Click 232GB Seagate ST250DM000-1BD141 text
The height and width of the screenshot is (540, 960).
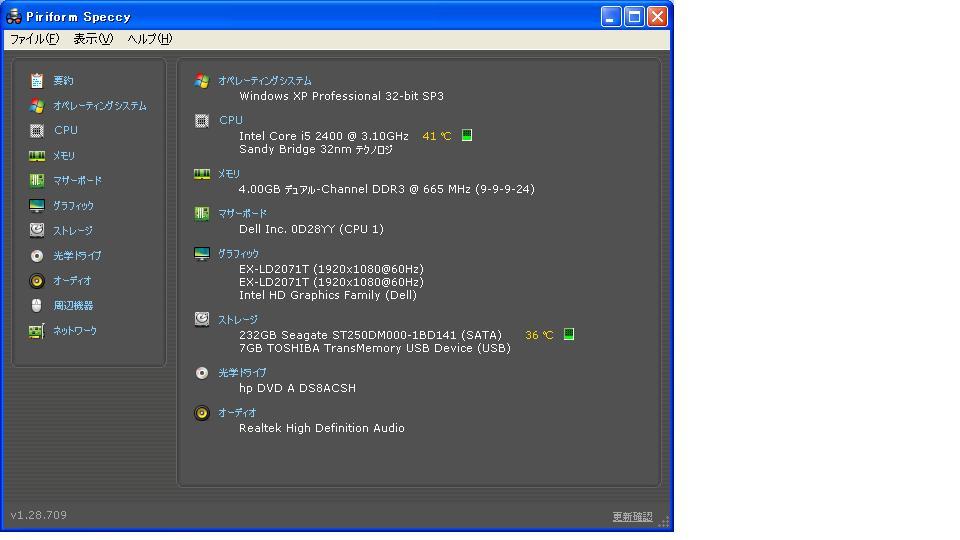[x=370, y=335]
